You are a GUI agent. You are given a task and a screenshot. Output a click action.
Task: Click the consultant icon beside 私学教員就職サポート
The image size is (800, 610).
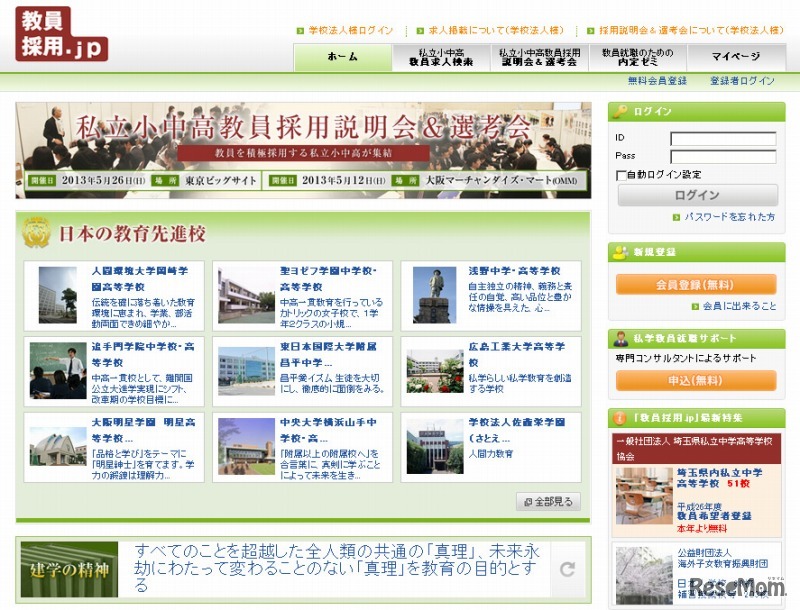[620, 338]
